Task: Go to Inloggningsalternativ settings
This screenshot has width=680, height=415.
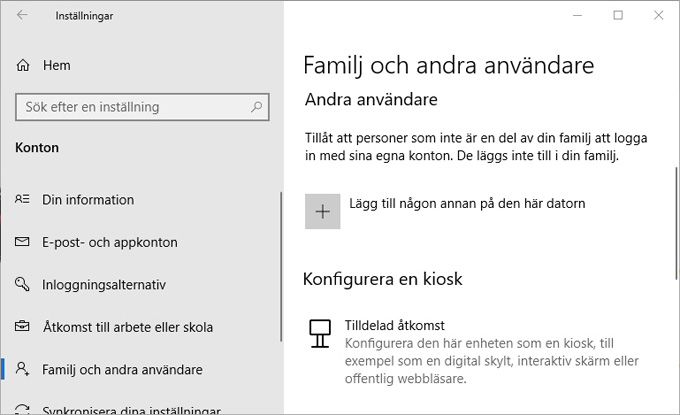Action: coord(104,285)
